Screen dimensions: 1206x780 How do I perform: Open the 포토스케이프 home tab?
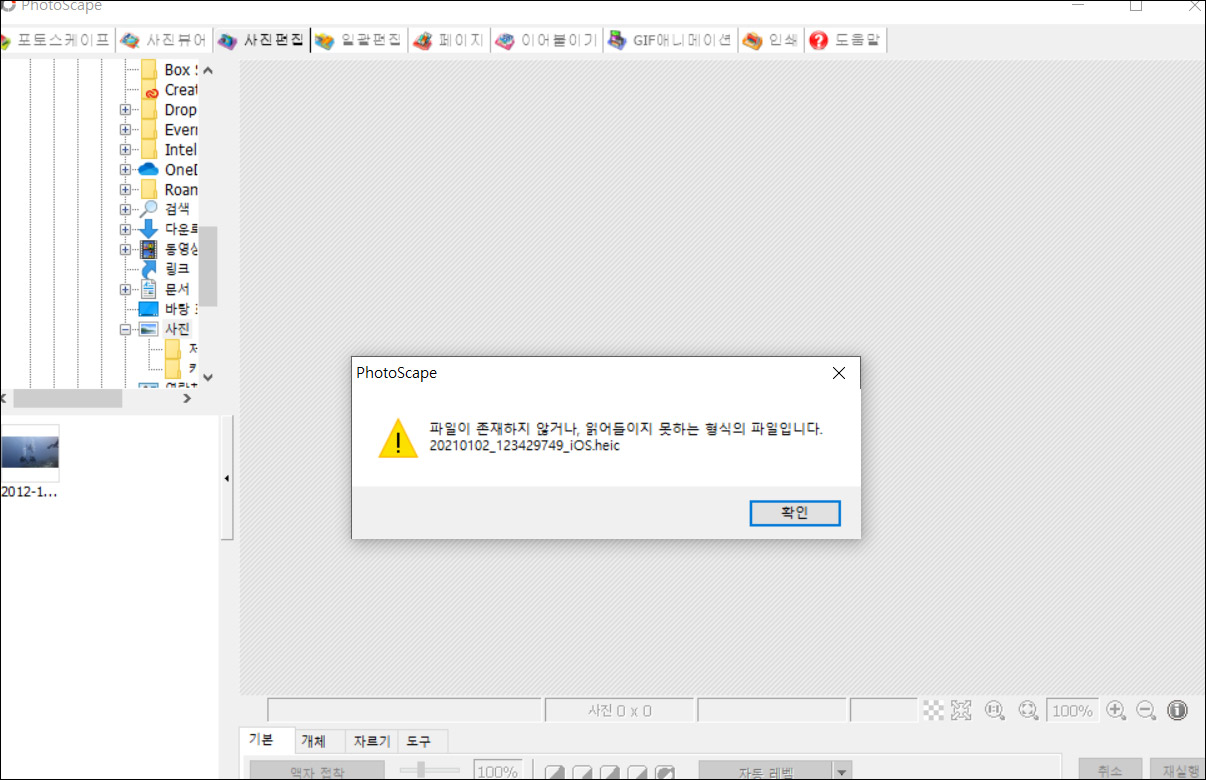point(56,41)
